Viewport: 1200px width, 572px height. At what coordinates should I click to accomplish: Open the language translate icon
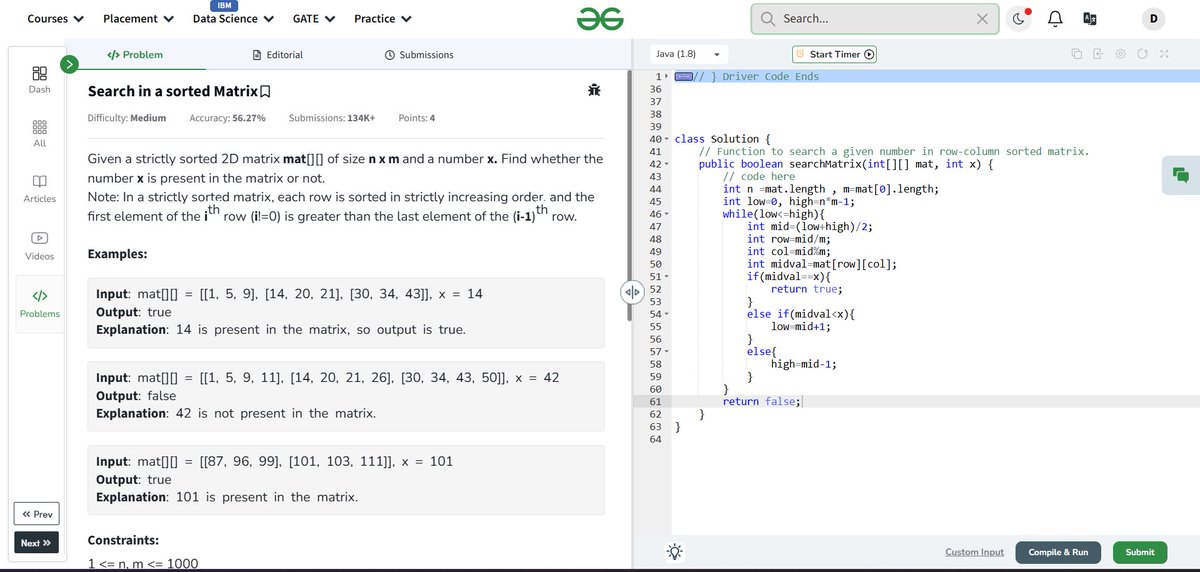point(1090,19)
